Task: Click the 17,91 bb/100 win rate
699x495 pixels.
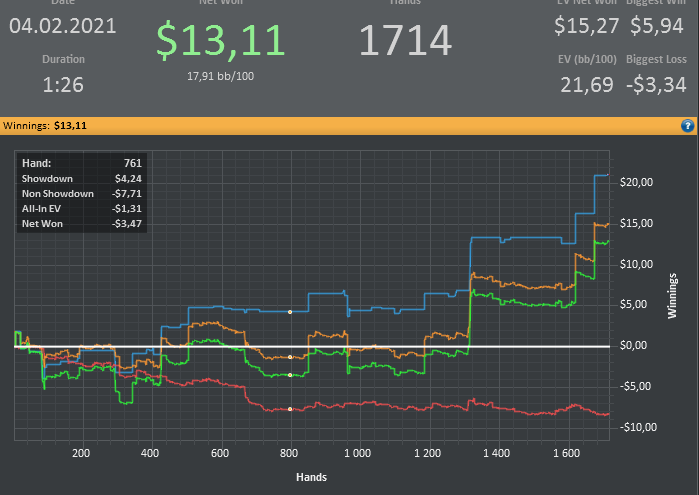Action: coord(221,76)
